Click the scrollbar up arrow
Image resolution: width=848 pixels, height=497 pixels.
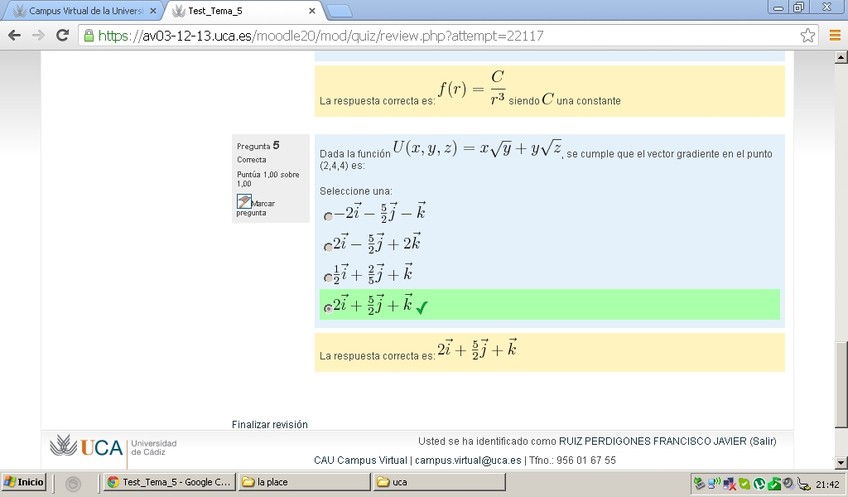point(841,57)
